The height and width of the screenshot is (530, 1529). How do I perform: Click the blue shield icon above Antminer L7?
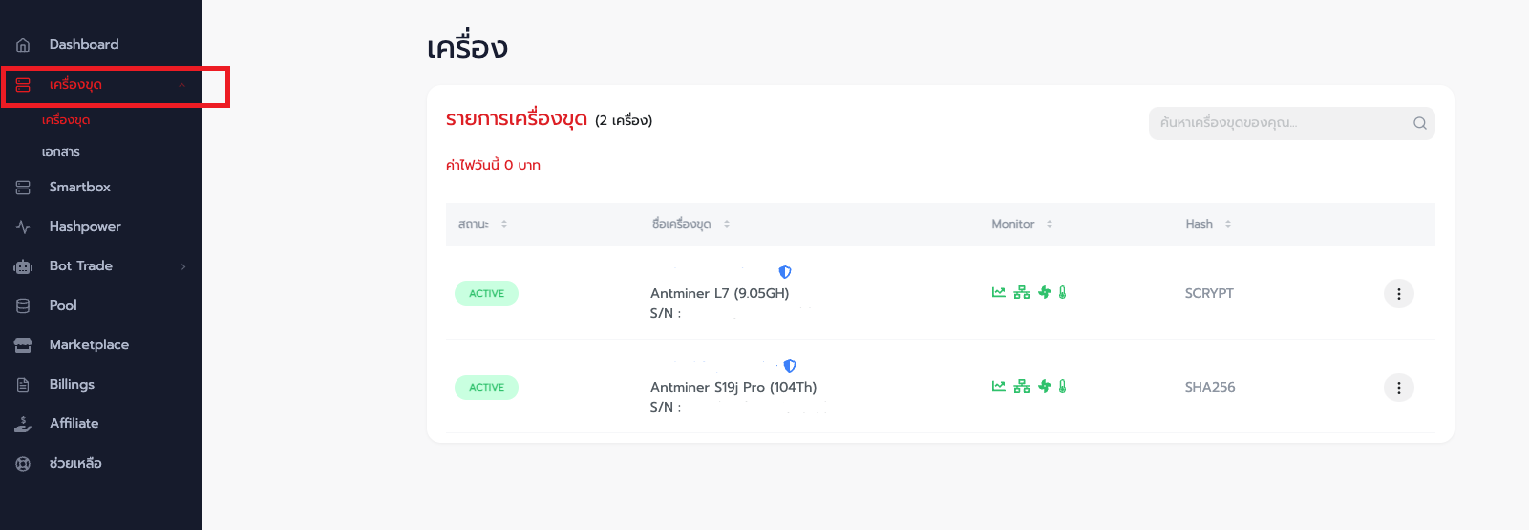pos(785,272)
